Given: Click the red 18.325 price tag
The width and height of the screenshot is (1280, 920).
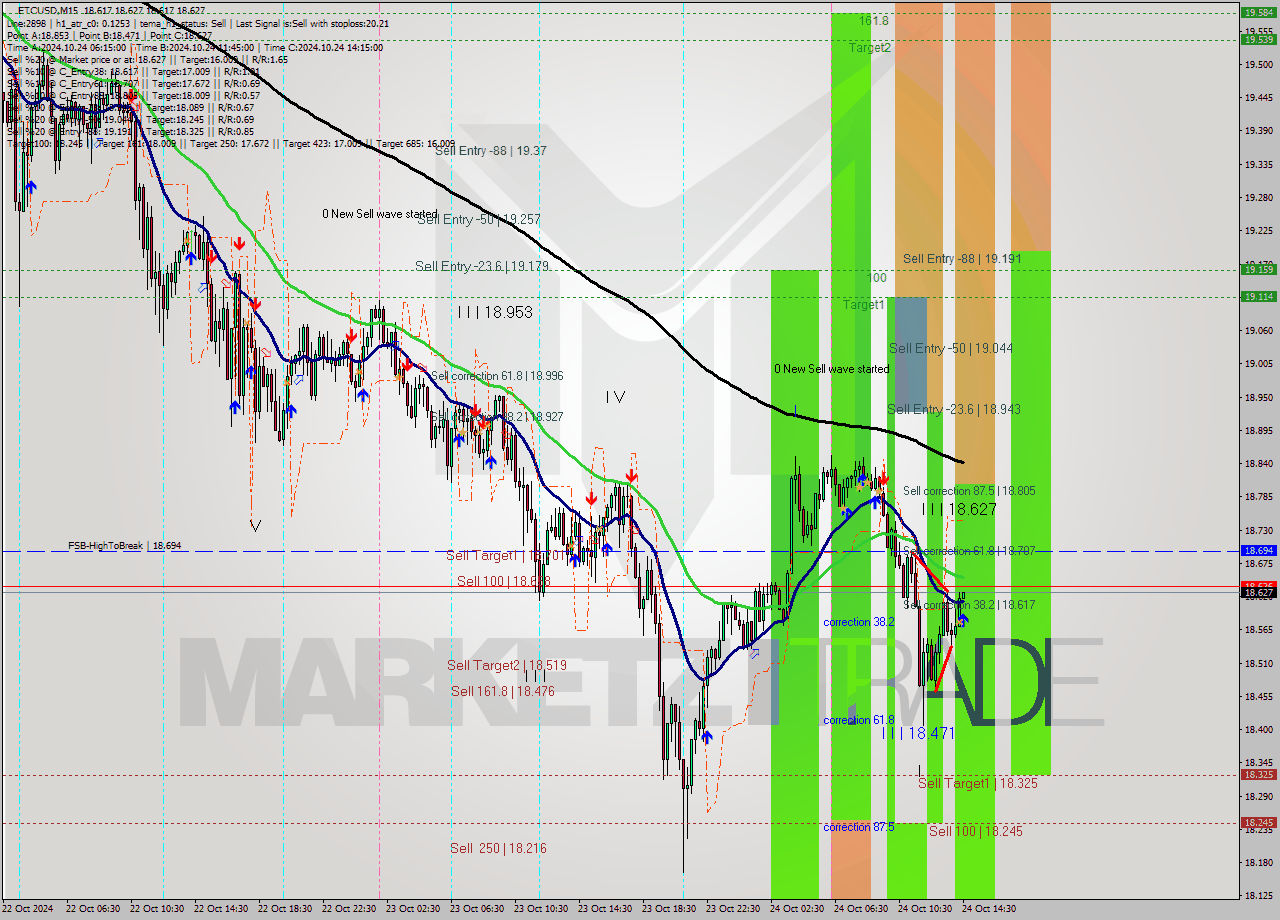Looking at the screenshot, I should tap(1258, 774).
